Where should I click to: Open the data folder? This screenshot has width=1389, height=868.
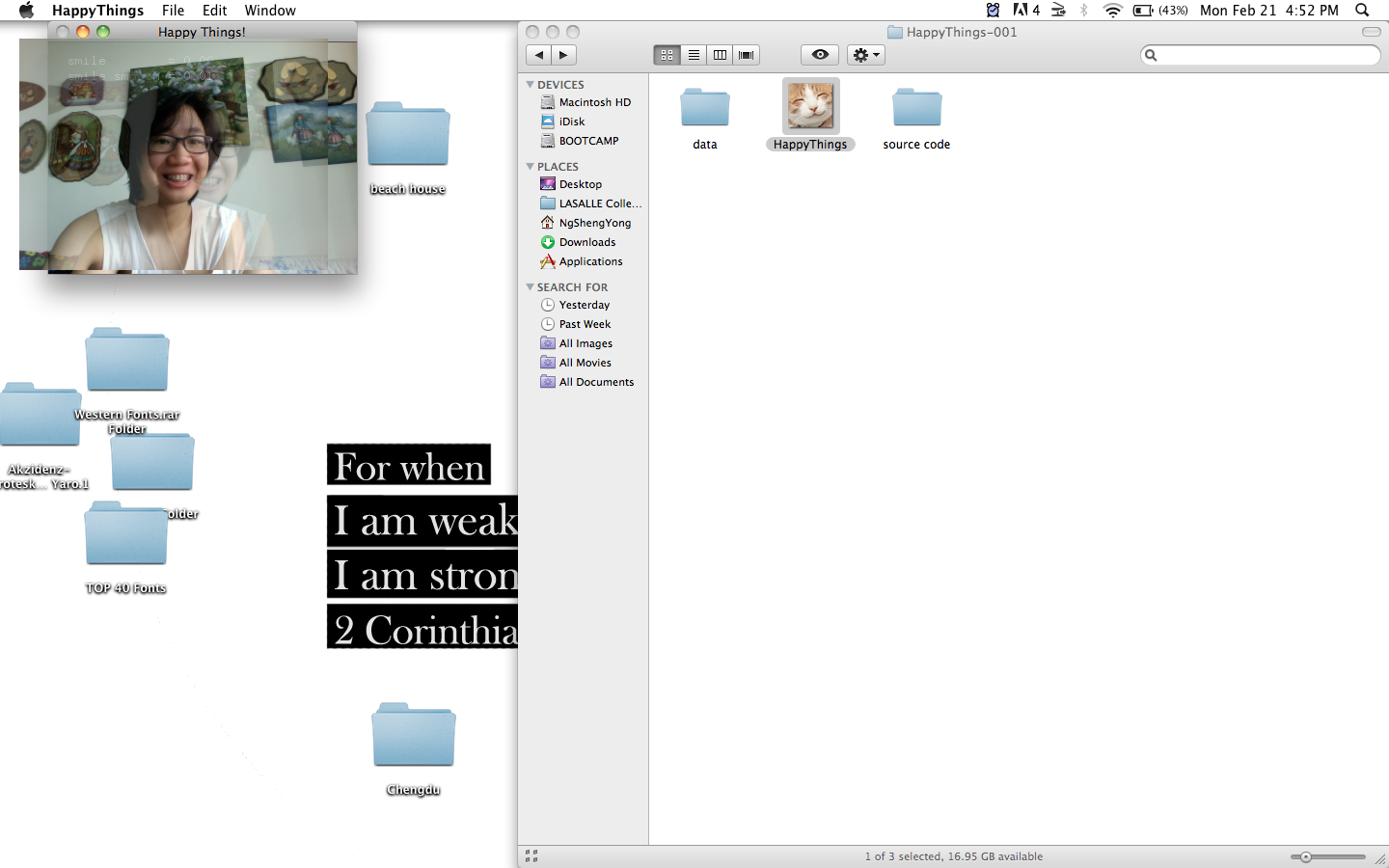click(704, 108)
